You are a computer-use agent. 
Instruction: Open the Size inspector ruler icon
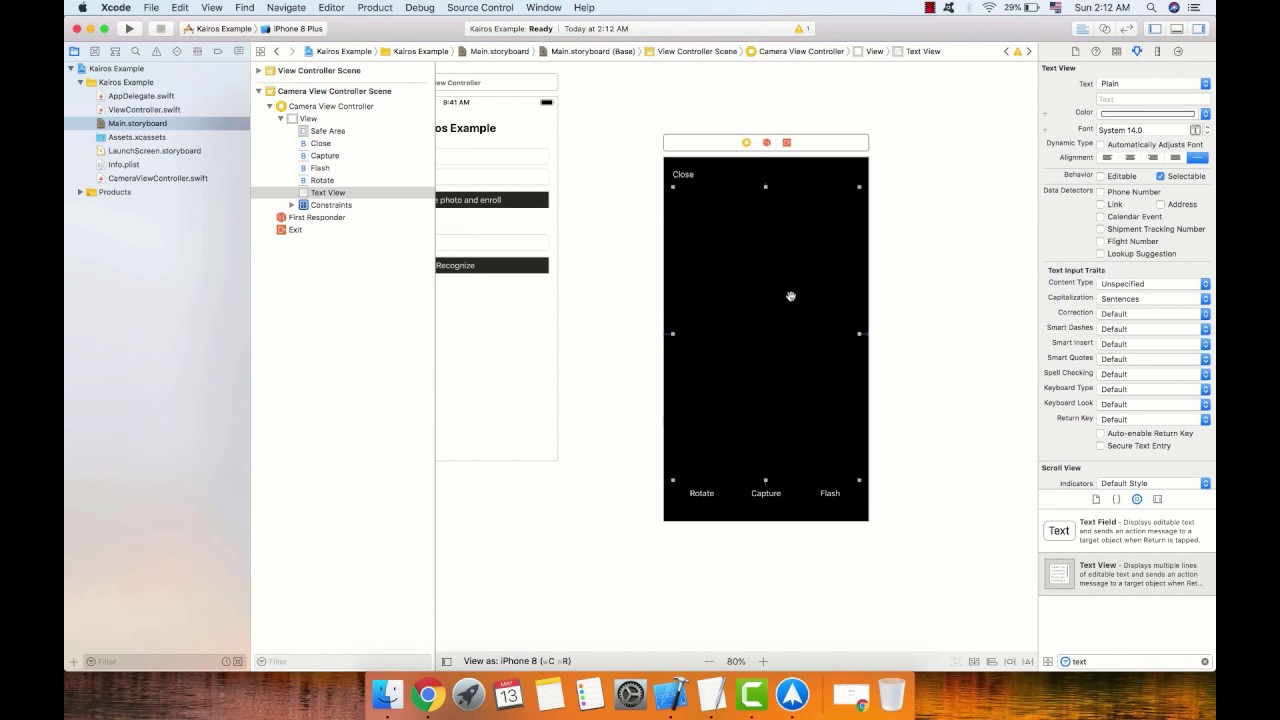point(1157,51)
